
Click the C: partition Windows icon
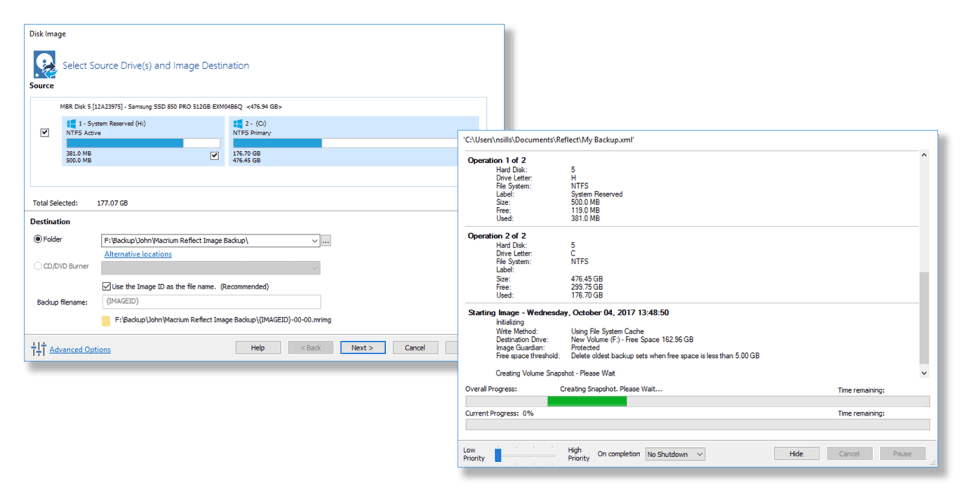pos(239,125)
